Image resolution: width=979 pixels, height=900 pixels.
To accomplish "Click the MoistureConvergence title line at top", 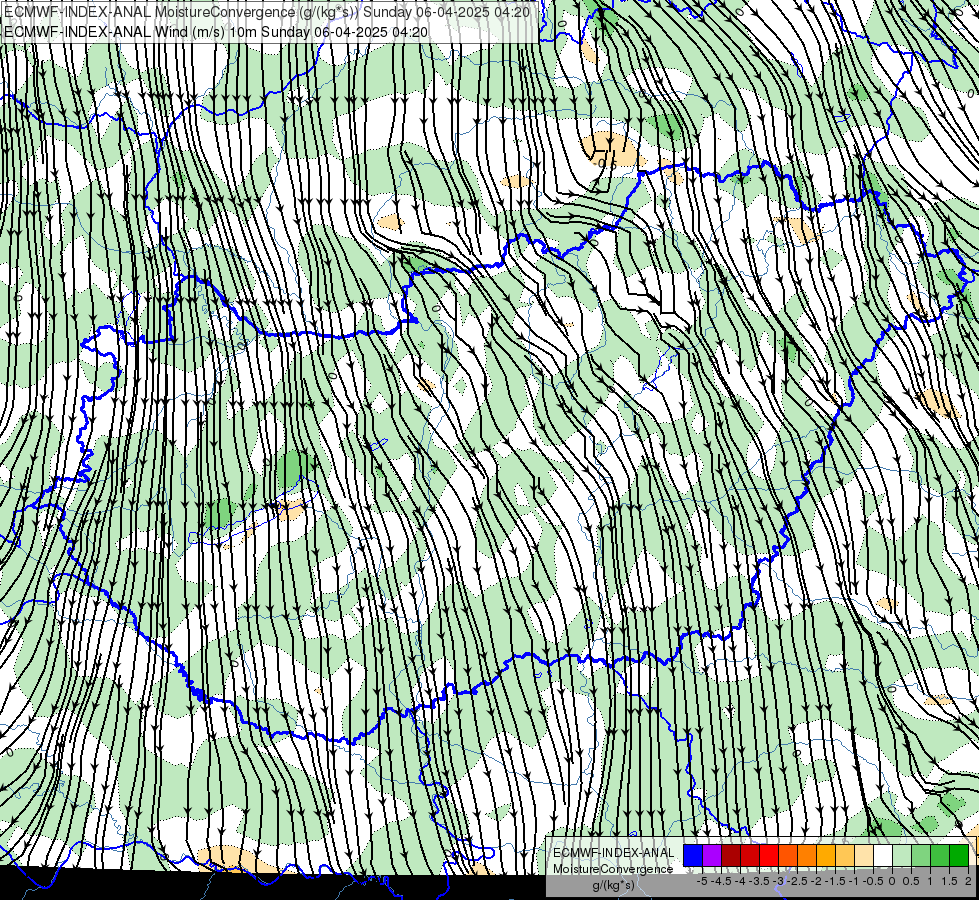I will click(267, 12).
